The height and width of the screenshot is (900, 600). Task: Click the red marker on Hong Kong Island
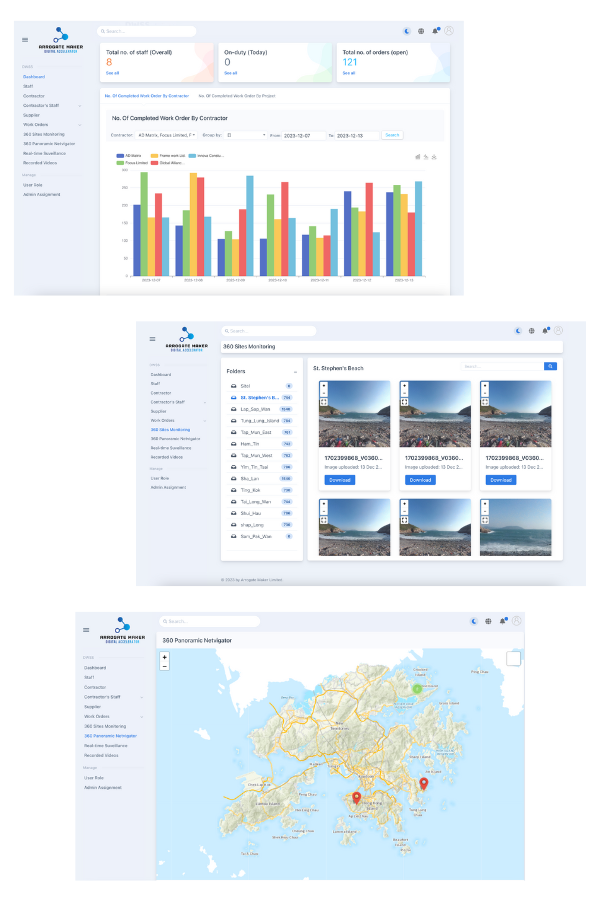(355, 796)
